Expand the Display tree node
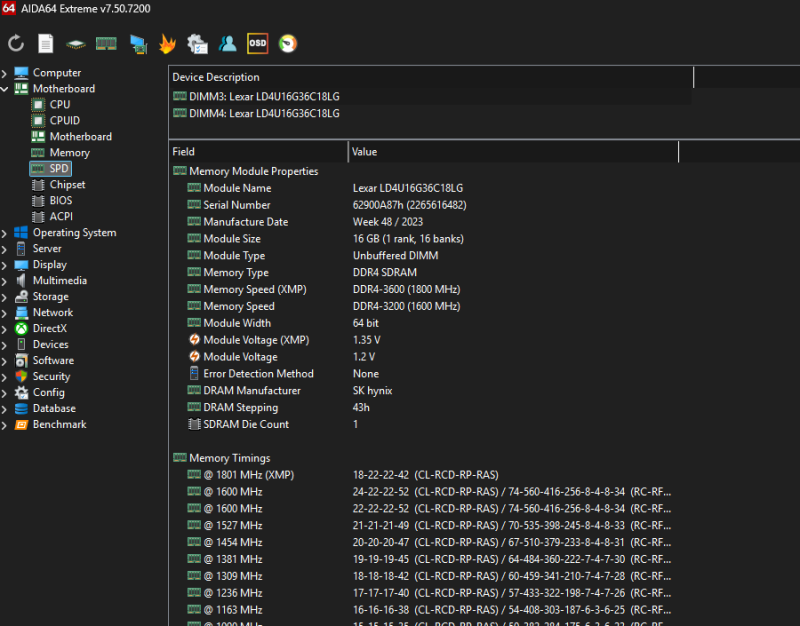The height and width of the screenshot is (626, 800). point(5,265)
